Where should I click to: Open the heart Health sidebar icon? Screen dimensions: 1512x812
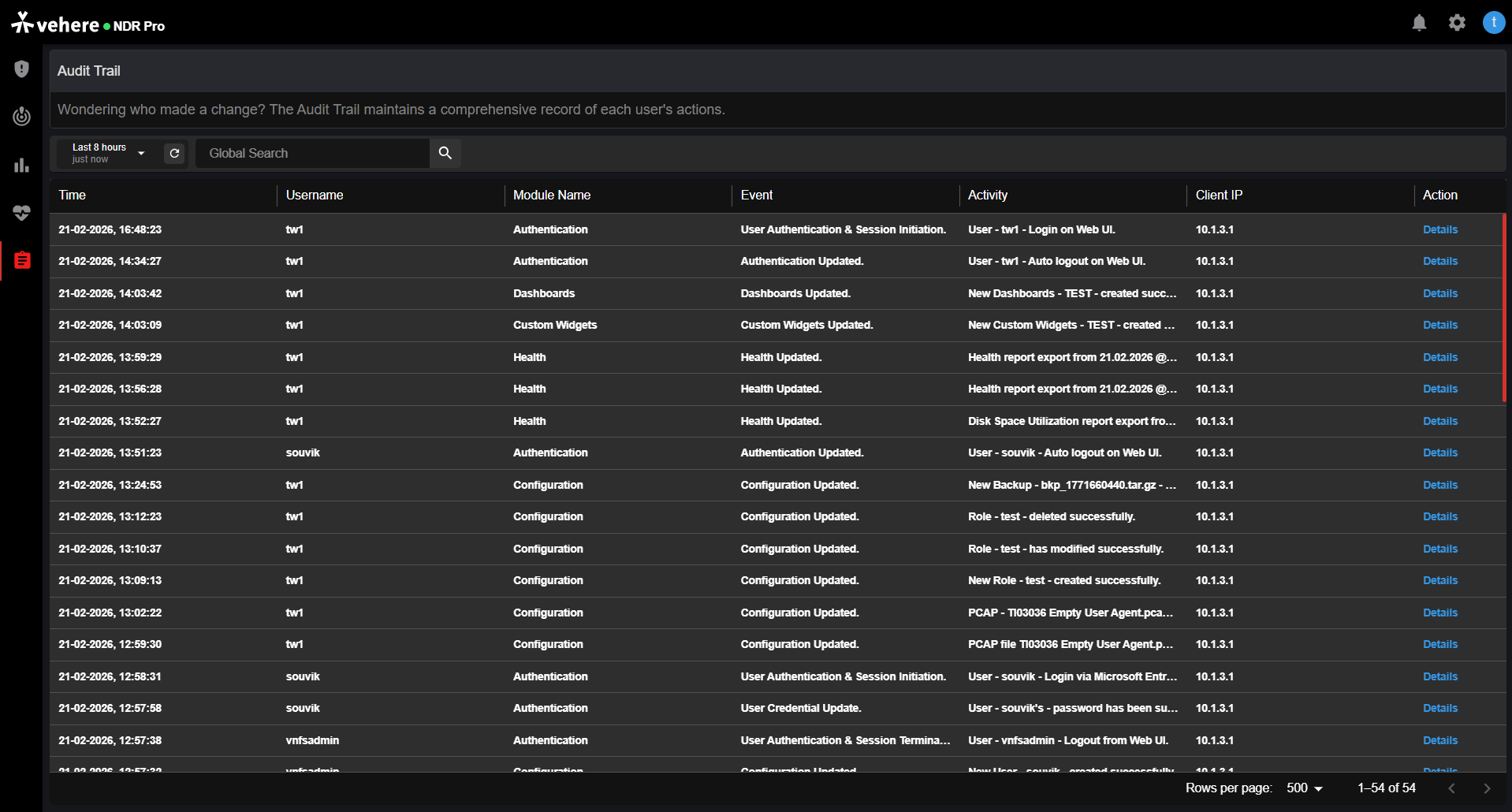pos(21,213)
